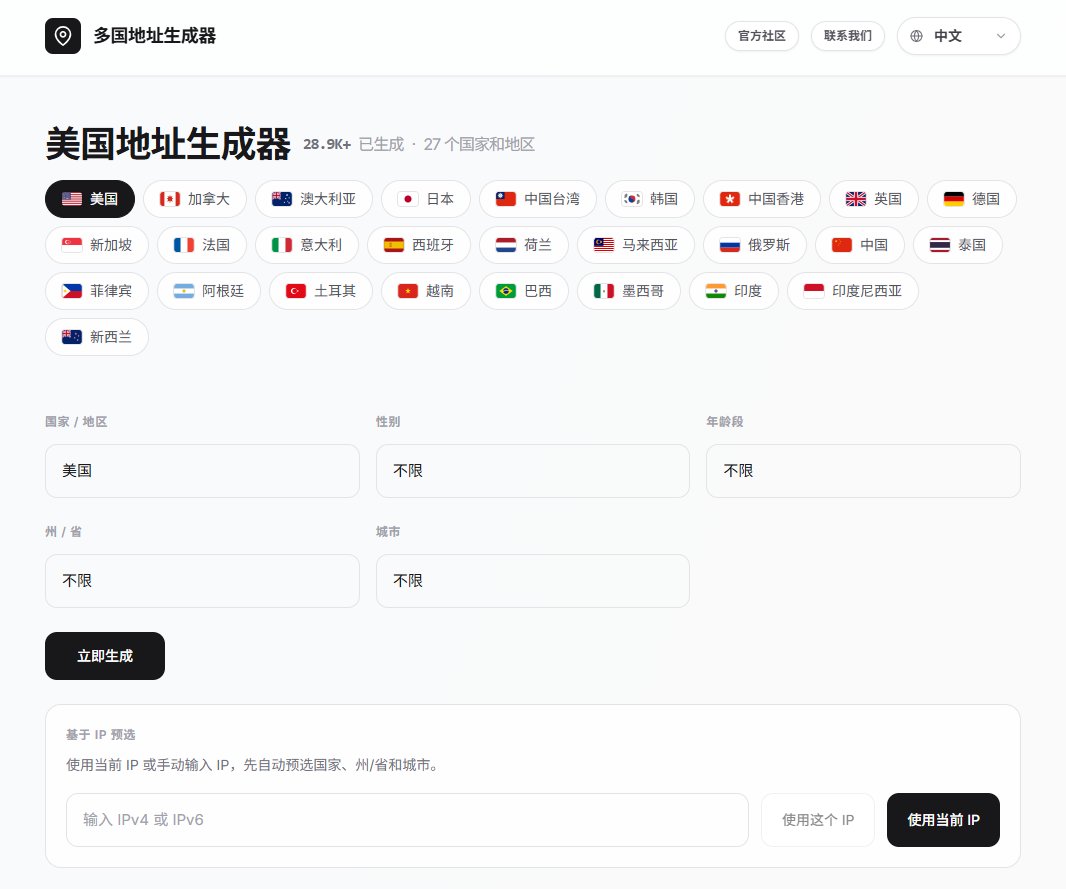The height and width of the screenshot is (889, 1066).
Task: Click the 新加坡 flag icon
Action: (71, 245)
